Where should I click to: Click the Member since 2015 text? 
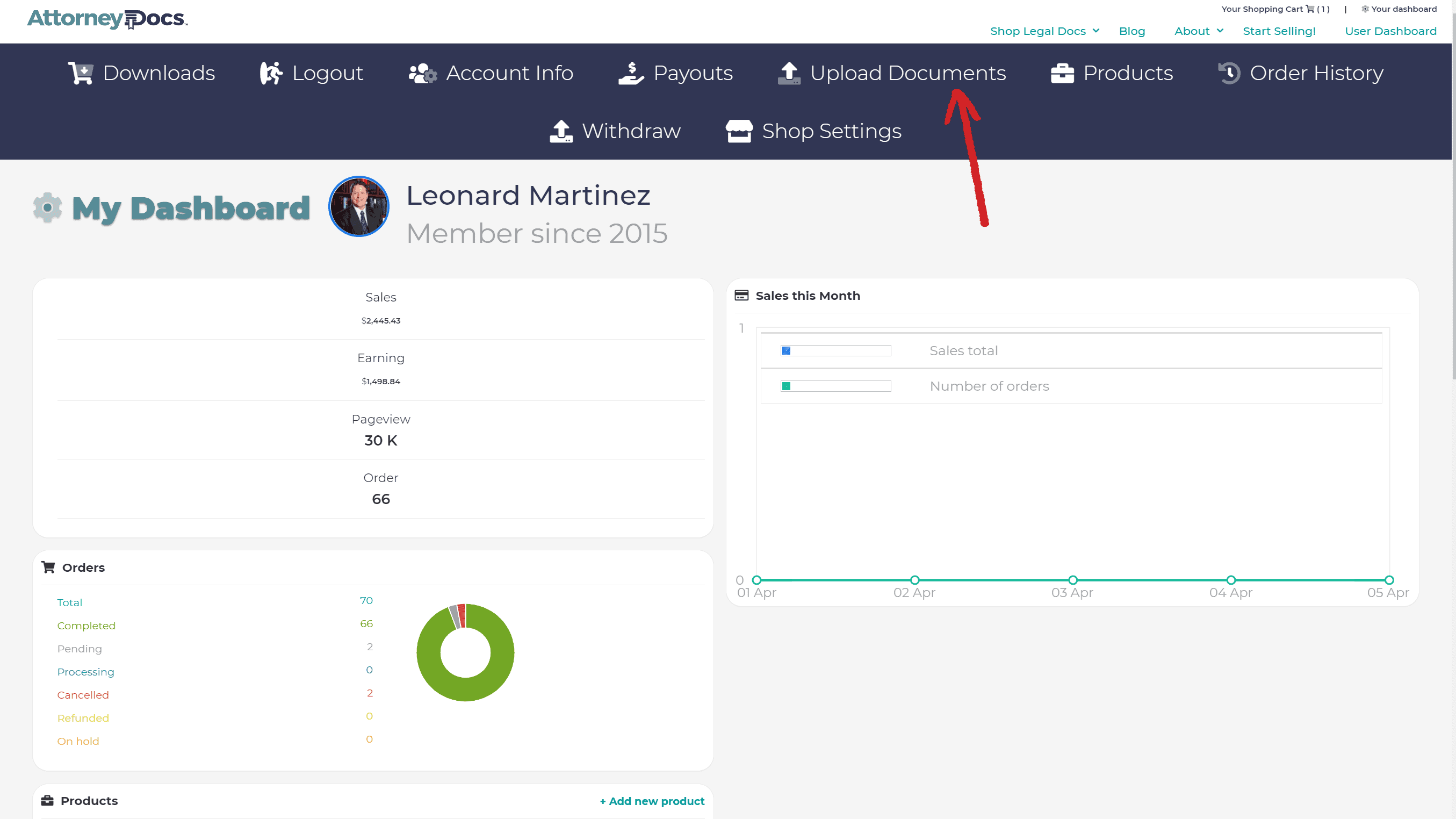(537, 233)
